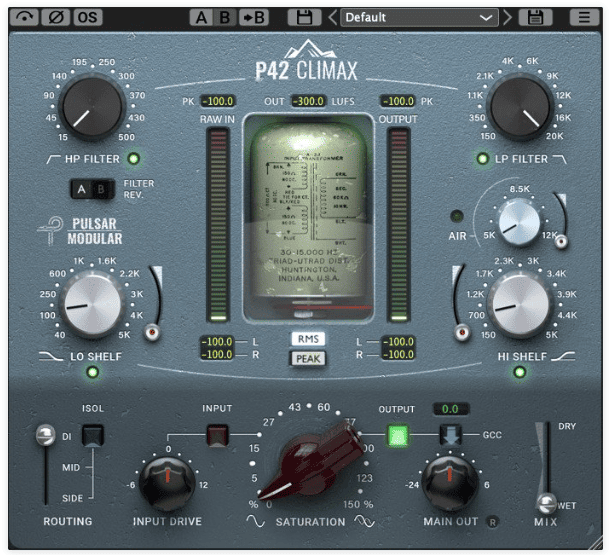The width and height of the screenshot is (612, 555).
Task: Select preset state A
Action: 201,18
